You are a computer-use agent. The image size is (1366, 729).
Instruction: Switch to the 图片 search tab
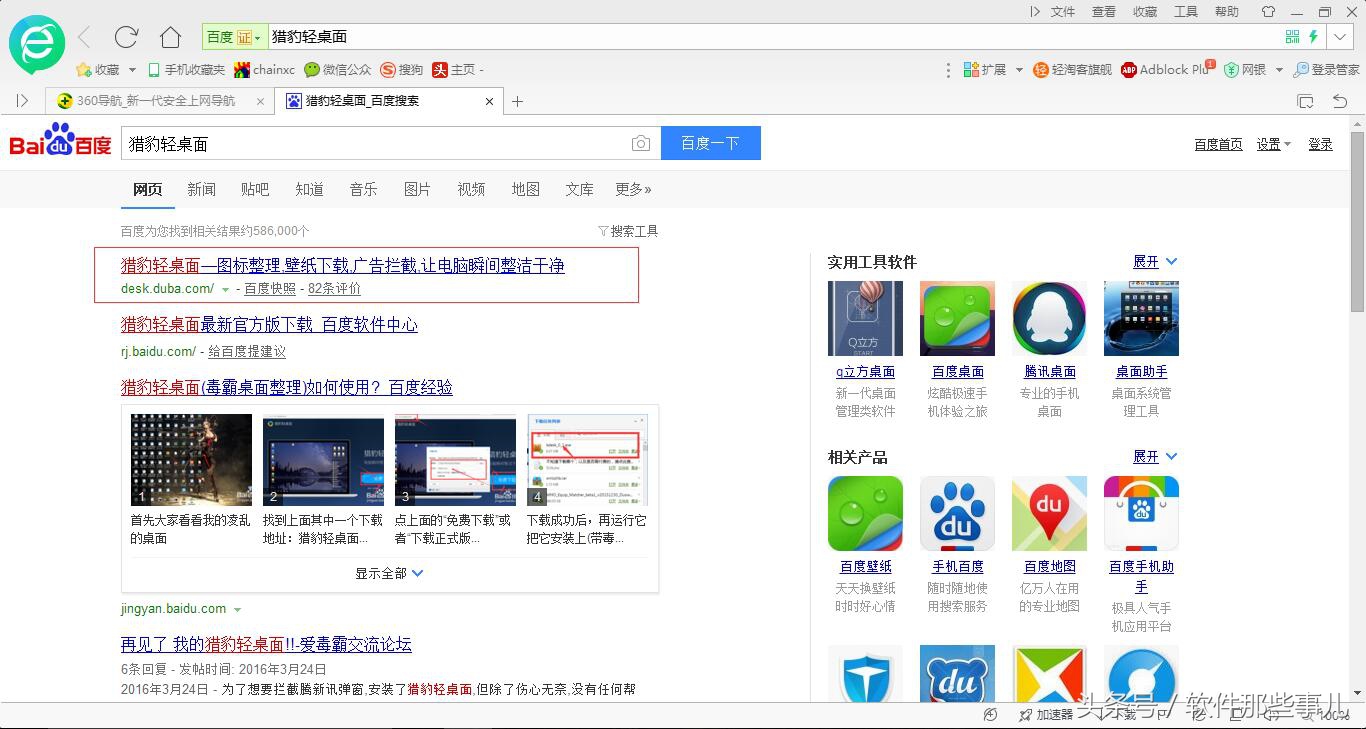417,189
